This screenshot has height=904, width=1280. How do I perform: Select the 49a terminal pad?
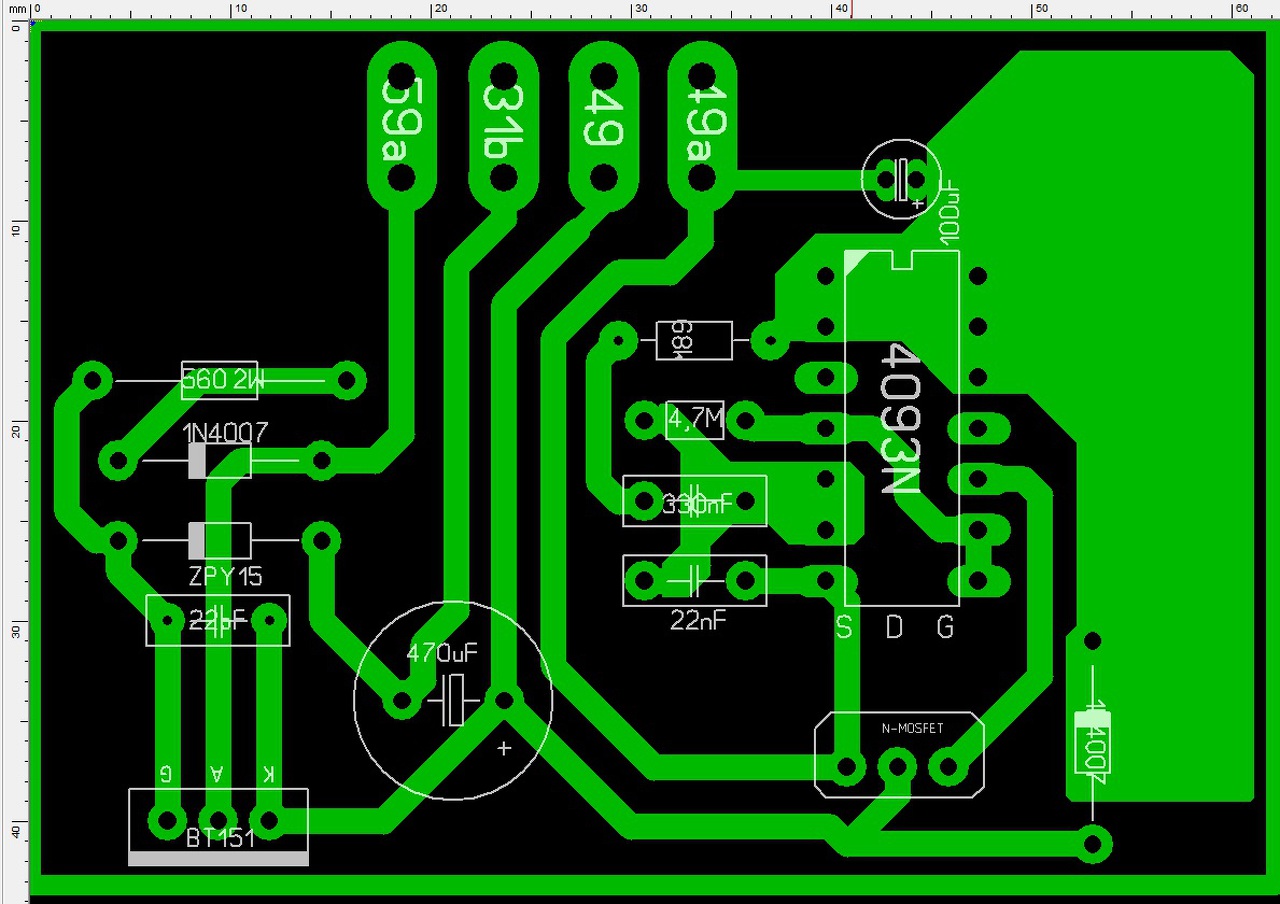point(703,126)
